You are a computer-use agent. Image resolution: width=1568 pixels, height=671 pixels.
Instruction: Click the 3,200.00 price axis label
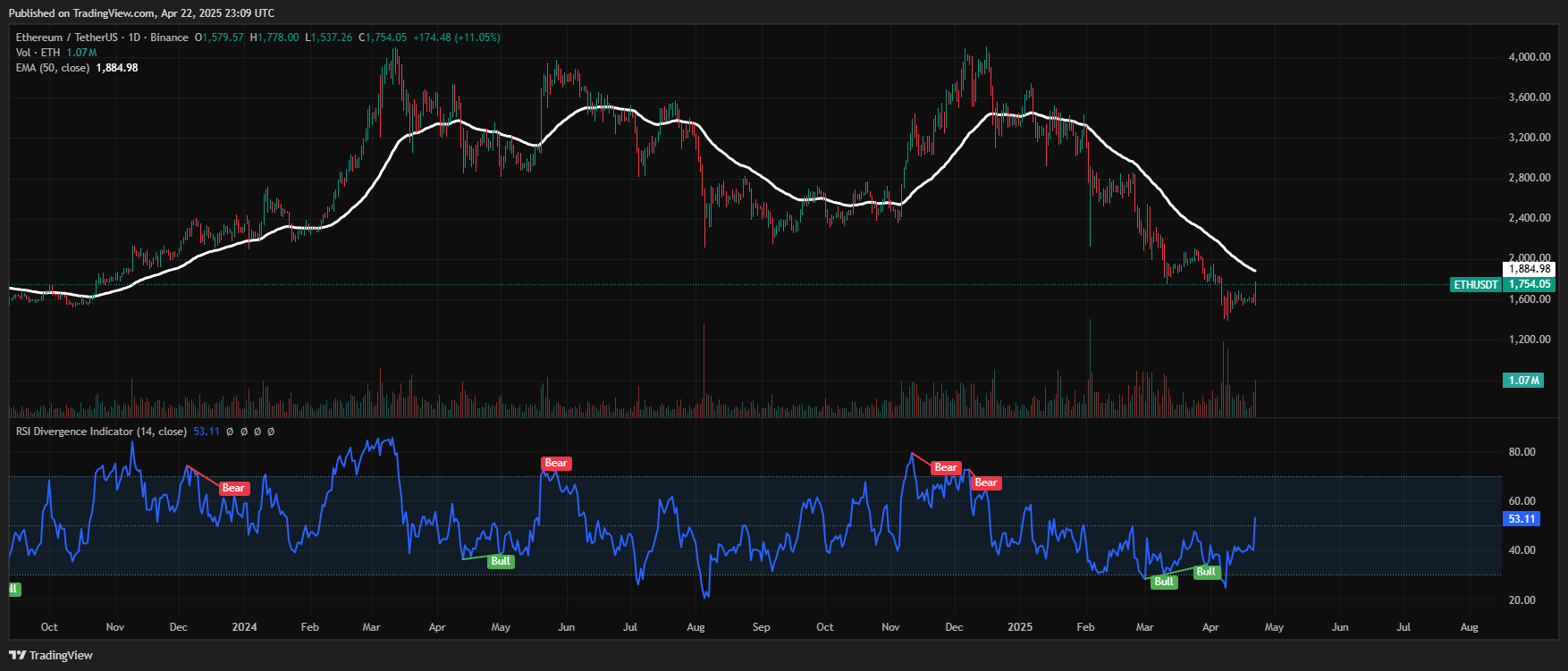coord(1530,138)
